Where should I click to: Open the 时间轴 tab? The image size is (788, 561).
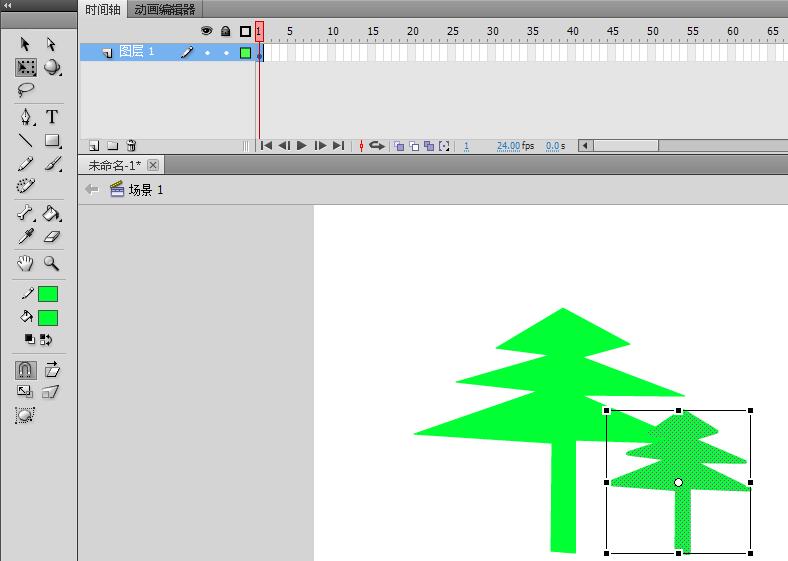coord(103,9)
